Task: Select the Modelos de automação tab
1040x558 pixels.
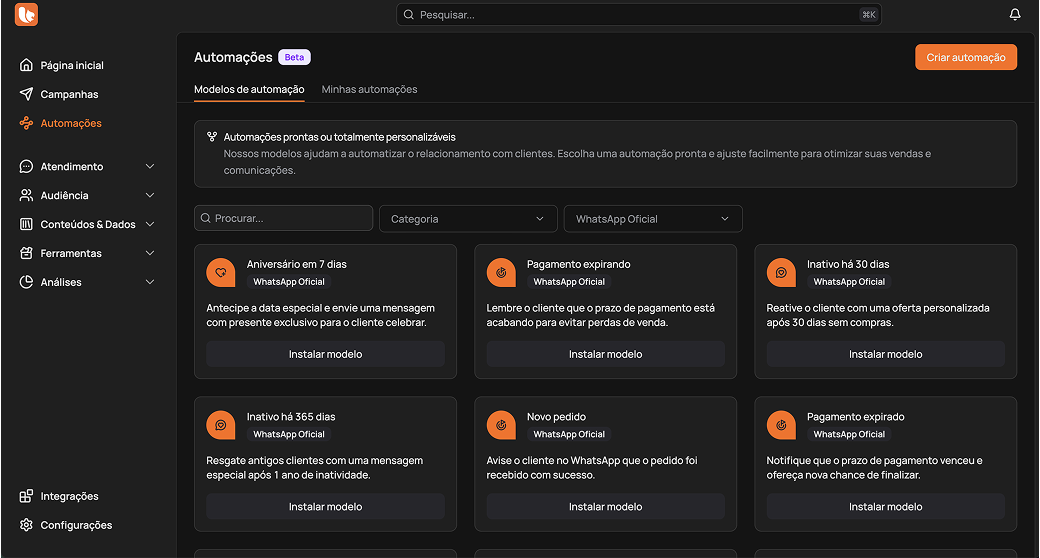Action: pyautogui.click(x=249, y=89)
